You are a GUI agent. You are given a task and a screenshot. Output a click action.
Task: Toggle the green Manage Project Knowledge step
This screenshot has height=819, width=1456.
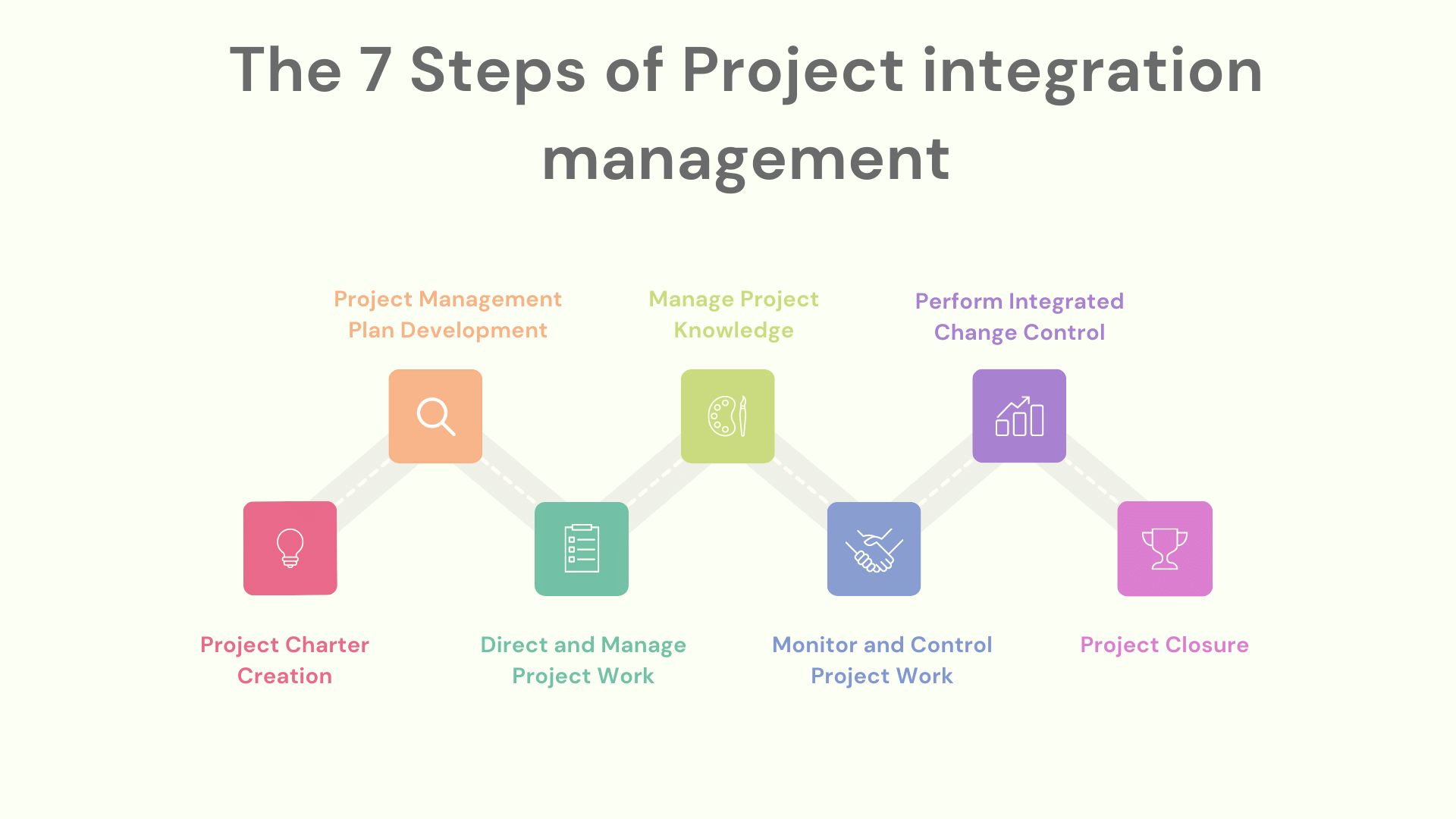728,416
